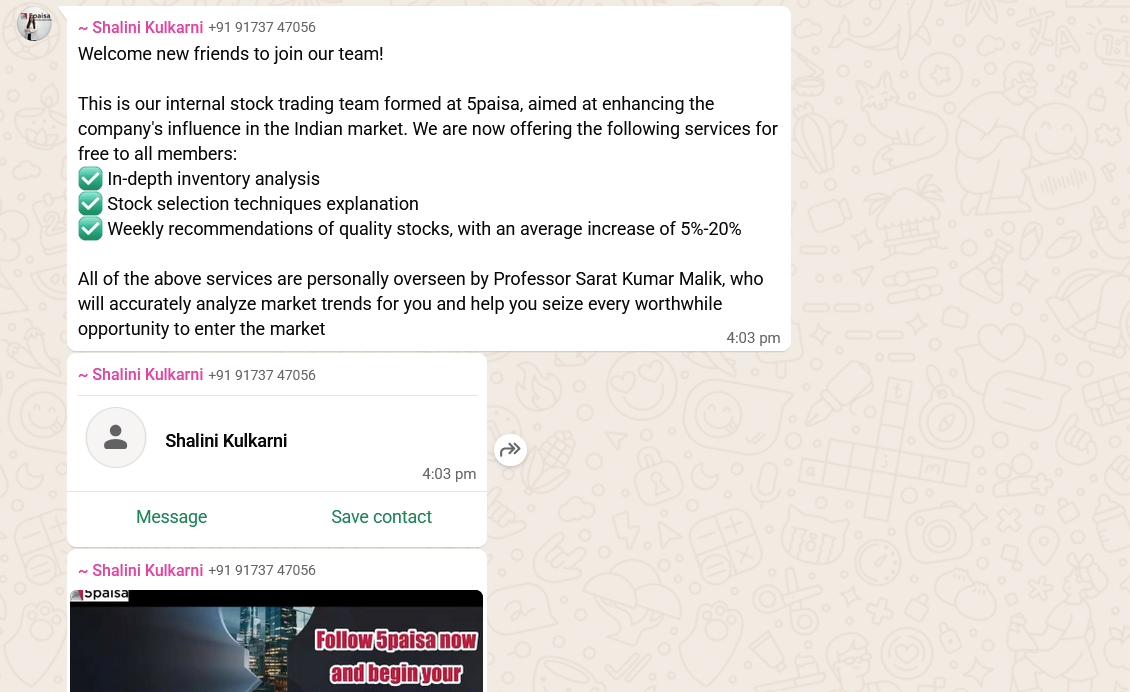The width and height of the screenshot is (1130, 692).
Task: Click the green checkmark beside In-depth inventory analysis
Action: 90,179
